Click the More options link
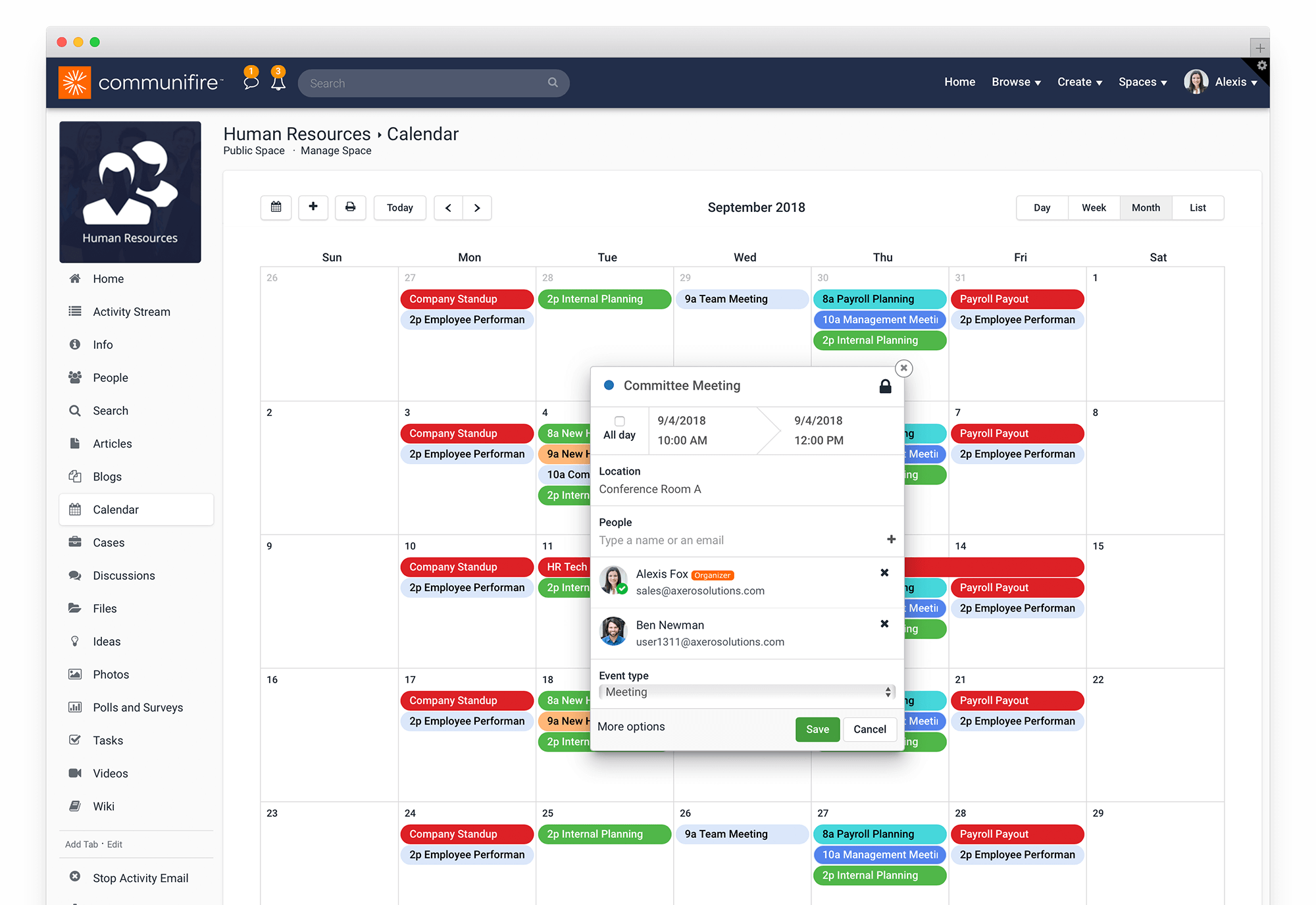 [631, 727]
